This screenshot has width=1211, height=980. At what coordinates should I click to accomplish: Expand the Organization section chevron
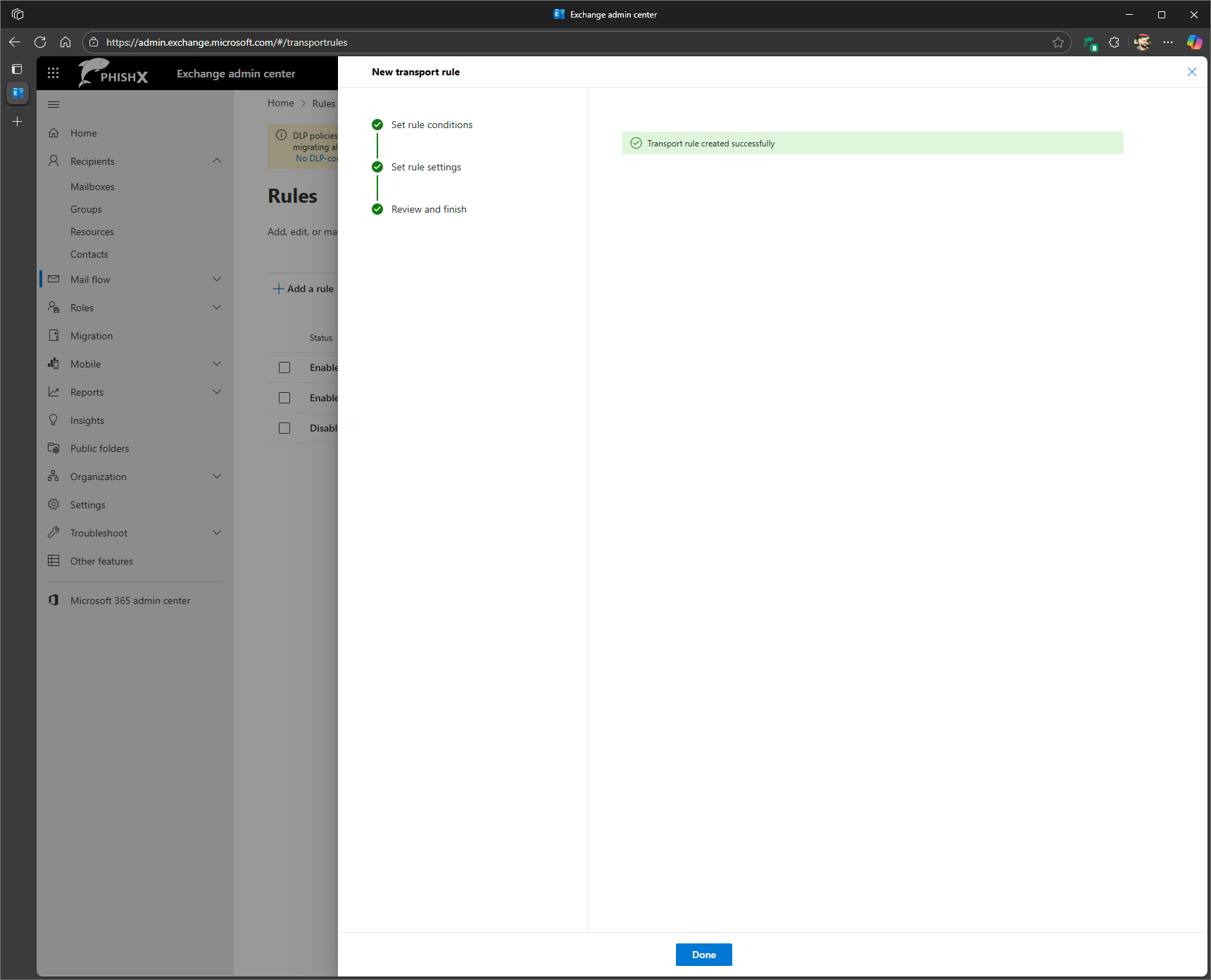tap(217, 477)
